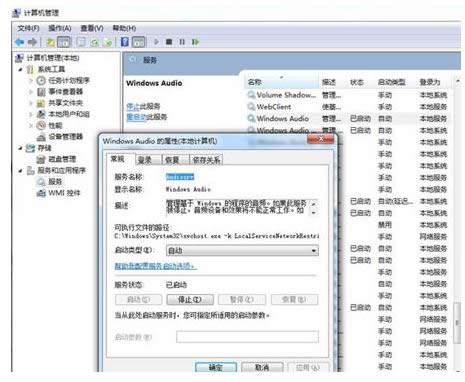The width and height of the screenshot is (465, 382).
Task: Click the 自动(延迟 startup type cell
Action: click(x=395, y=201)
